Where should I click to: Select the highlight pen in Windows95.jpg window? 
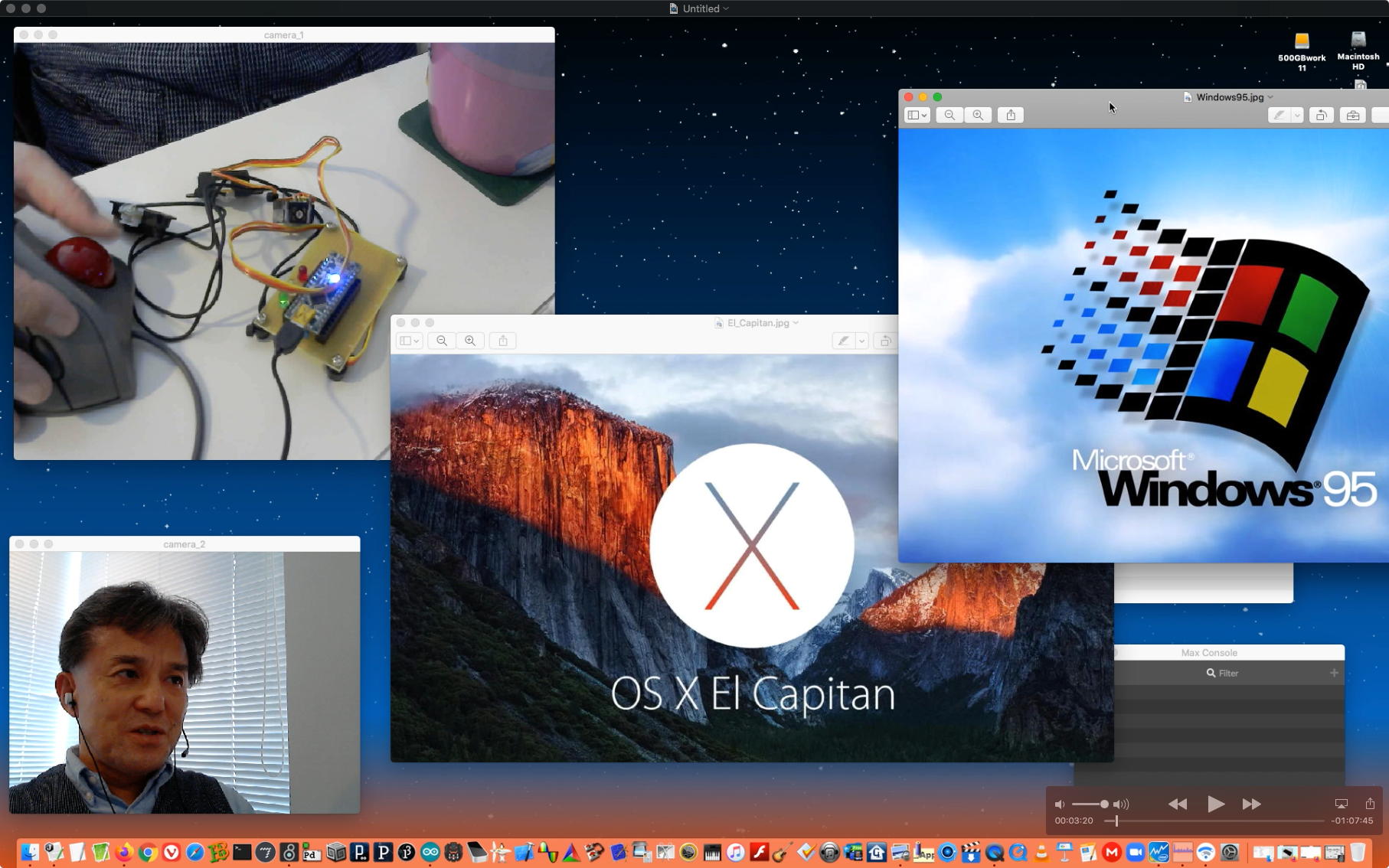click(x=1279, y=115)
